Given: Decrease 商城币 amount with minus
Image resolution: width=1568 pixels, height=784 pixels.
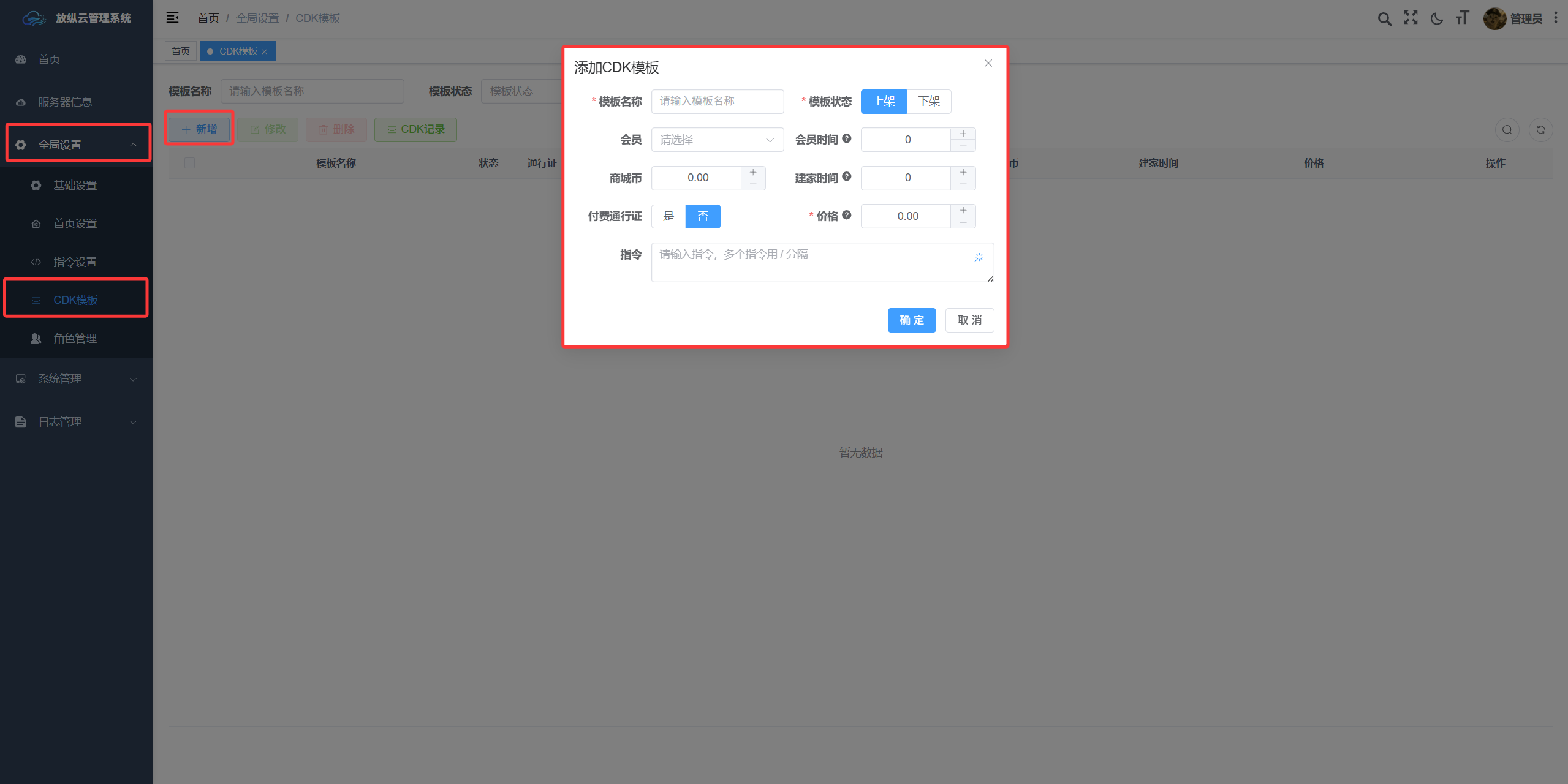Looking at the screenshot, I should (753, 184).
